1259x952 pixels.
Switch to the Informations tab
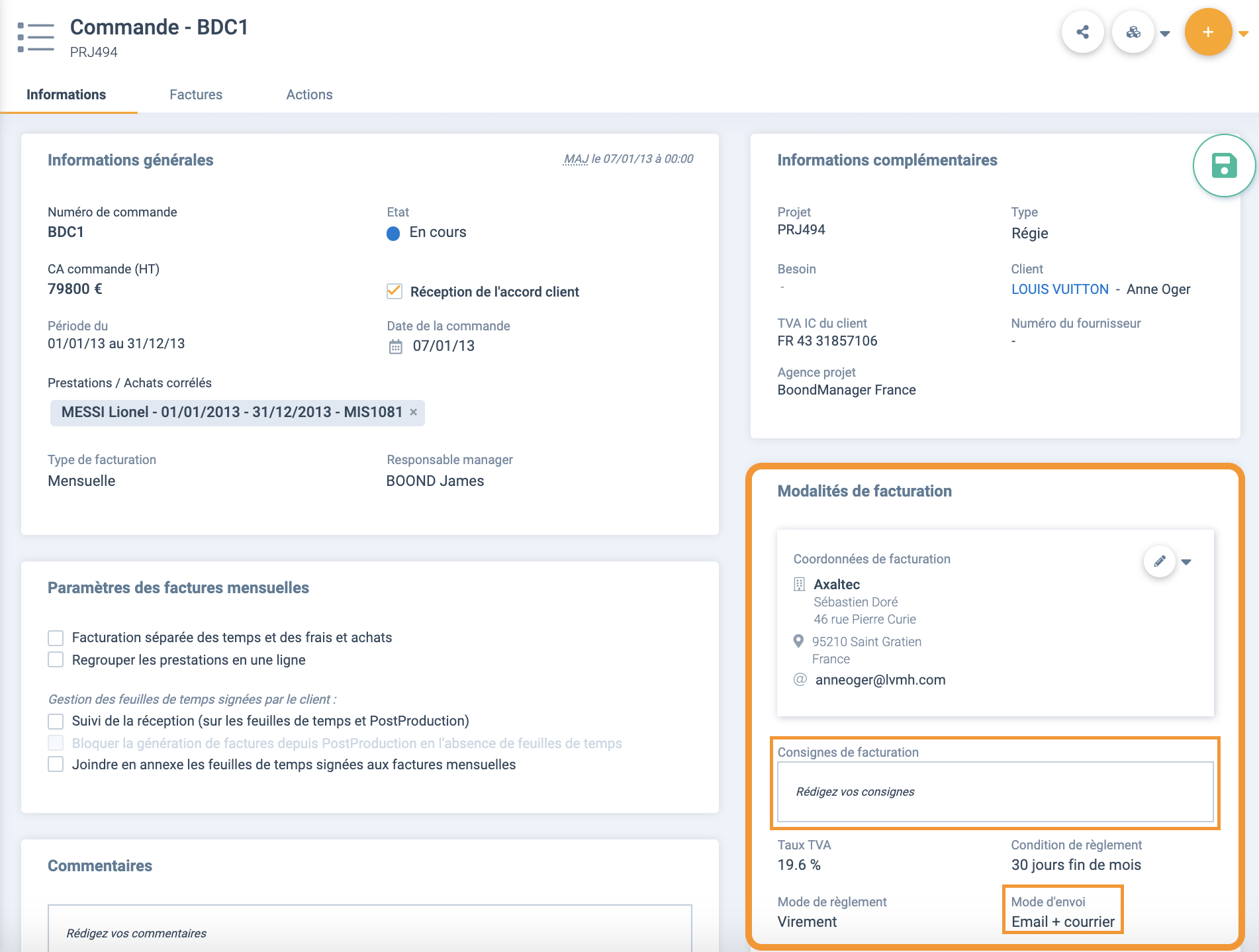coord(66,95)
